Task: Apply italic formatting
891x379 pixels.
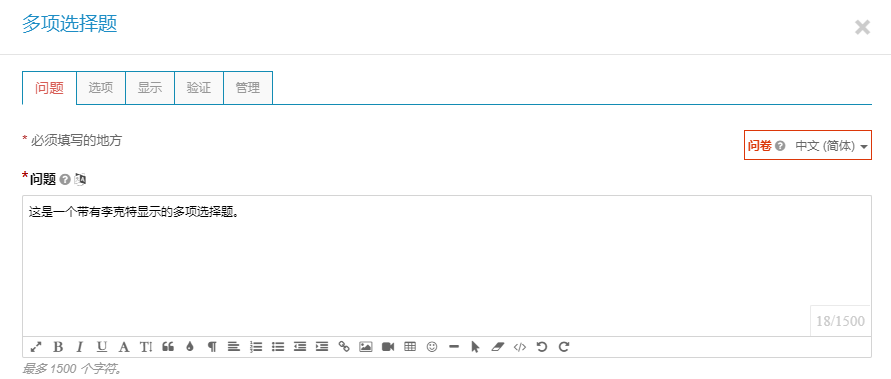Action: (x=80, y=347)
